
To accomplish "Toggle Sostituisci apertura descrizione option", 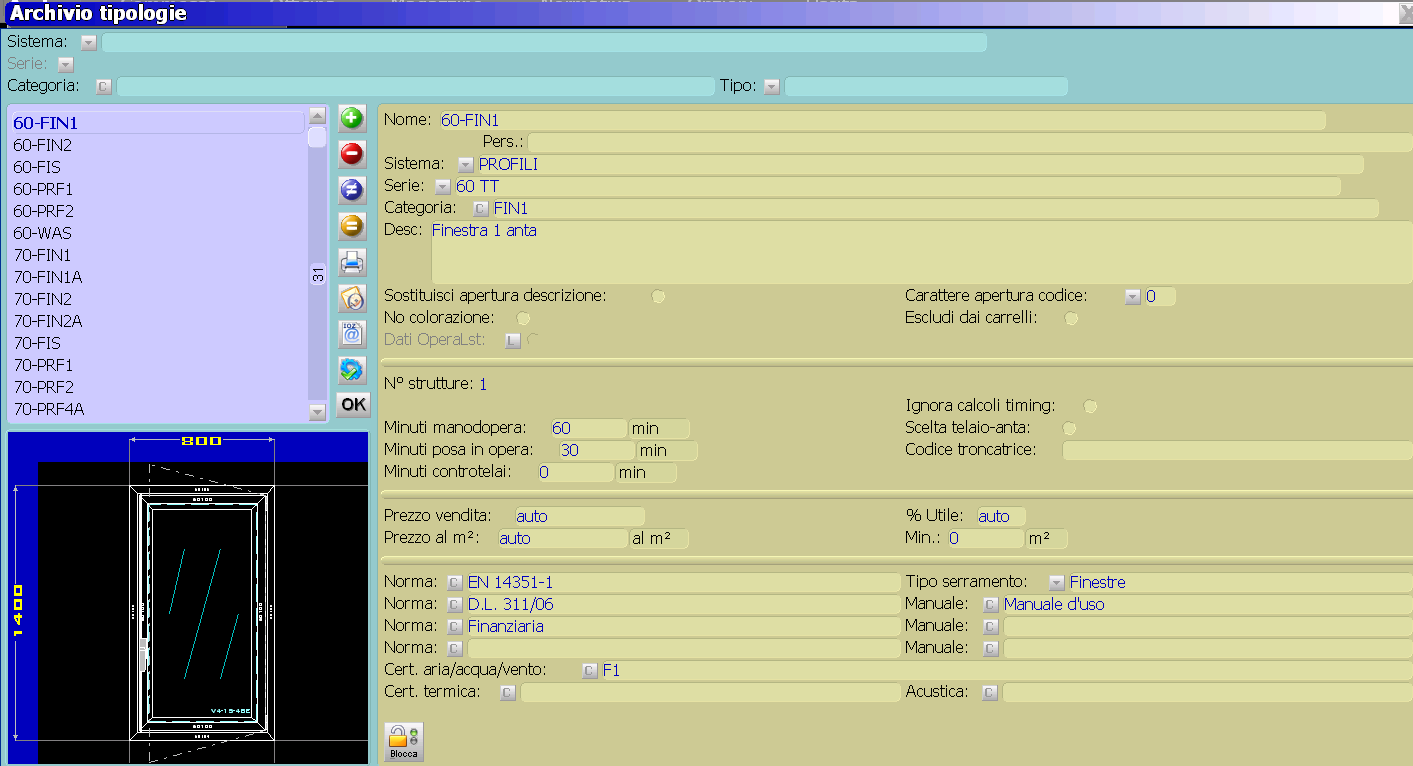I will tap(658, 297).
